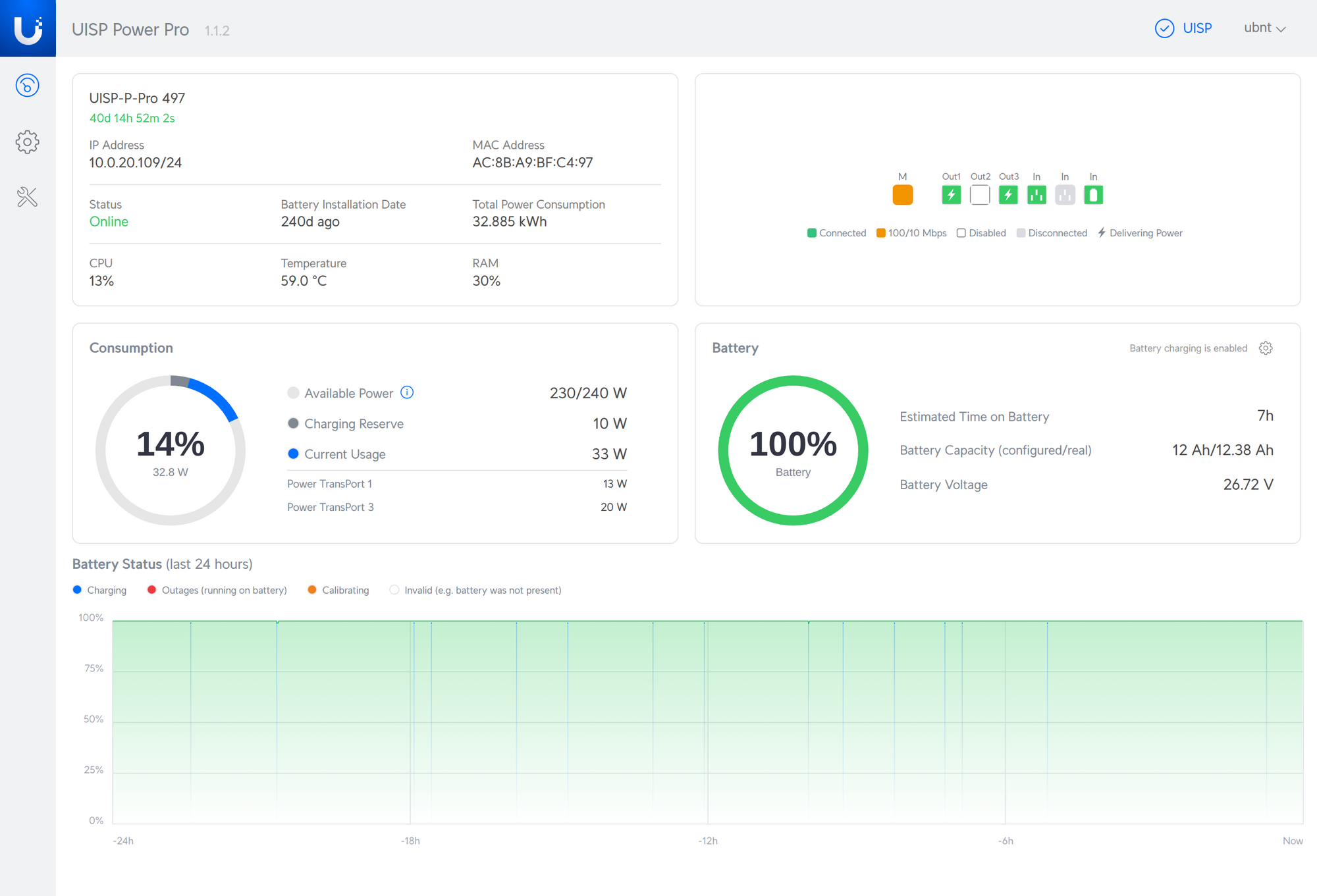The width and height of the screenshot is (1317, 896).
Task: Select the disconnected gray In port
Action: coord(1065,195)
